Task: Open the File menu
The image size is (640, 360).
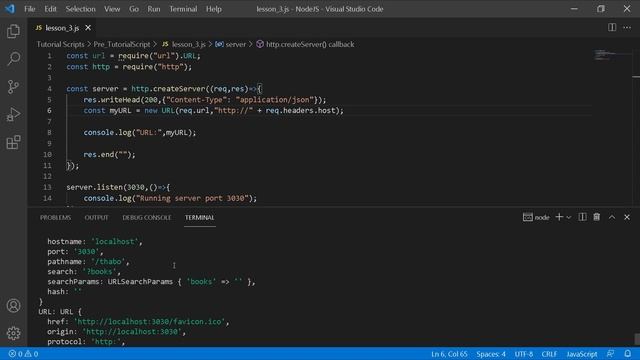Action: [30, 9]
